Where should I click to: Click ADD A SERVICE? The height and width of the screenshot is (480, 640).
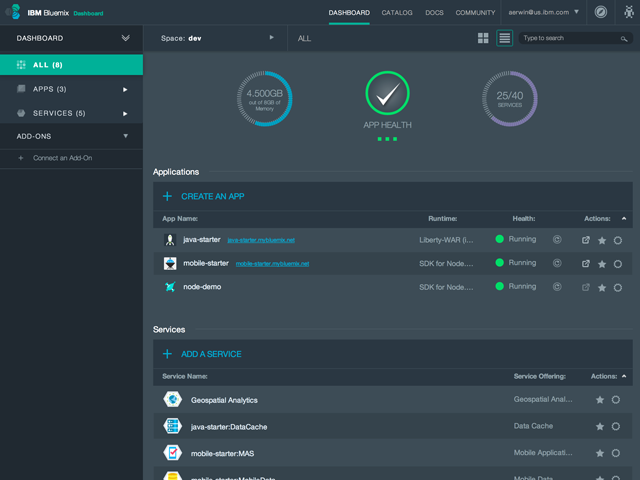point(211,354)
